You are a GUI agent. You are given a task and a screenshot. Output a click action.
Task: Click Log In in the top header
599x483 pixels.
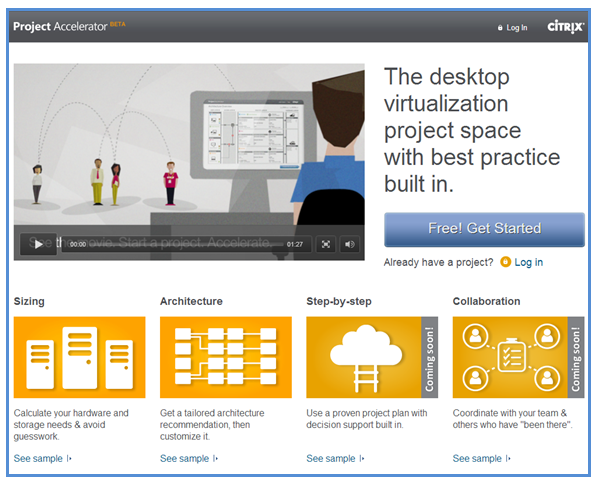(x=516, y=28)
